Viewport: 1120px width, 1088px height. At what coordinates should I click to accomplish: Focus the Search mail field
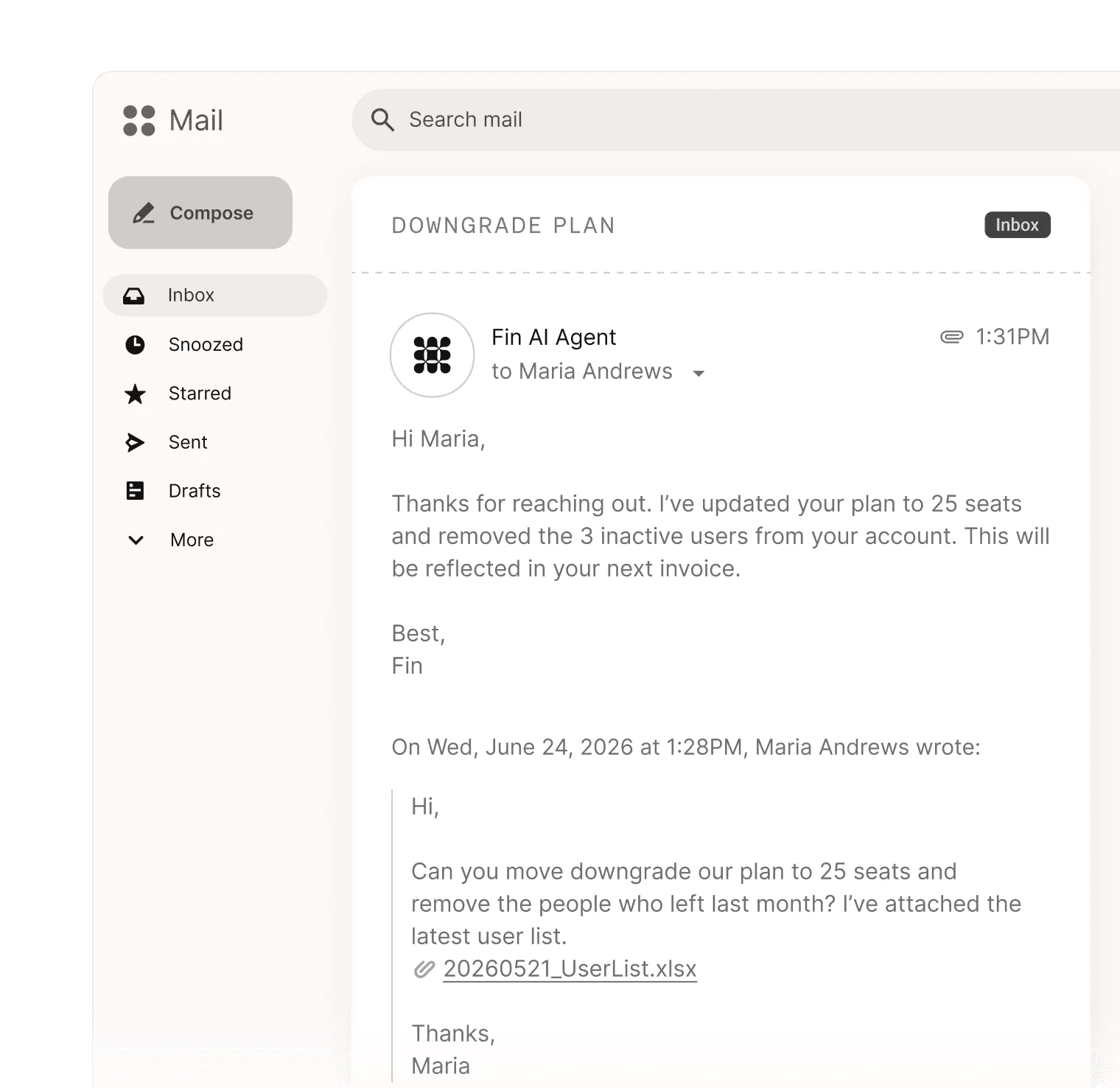(735, 120)
